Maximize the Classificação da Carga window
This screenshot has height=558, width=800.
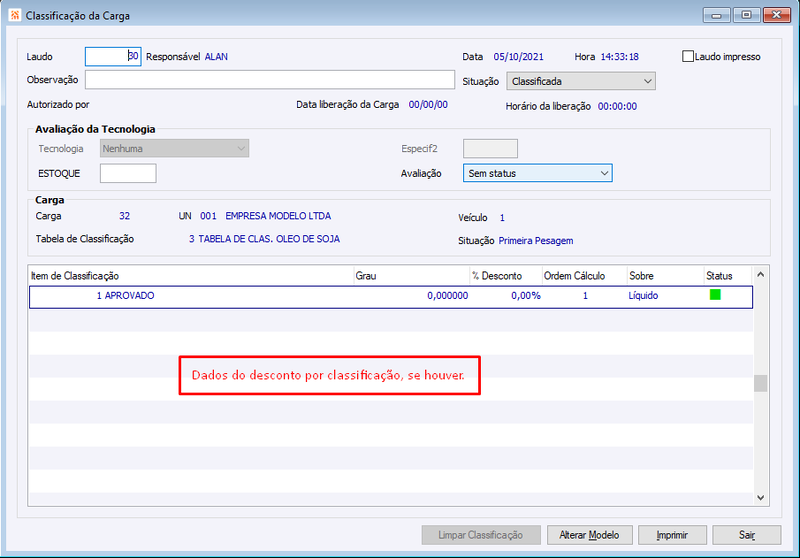pos(746,15)
